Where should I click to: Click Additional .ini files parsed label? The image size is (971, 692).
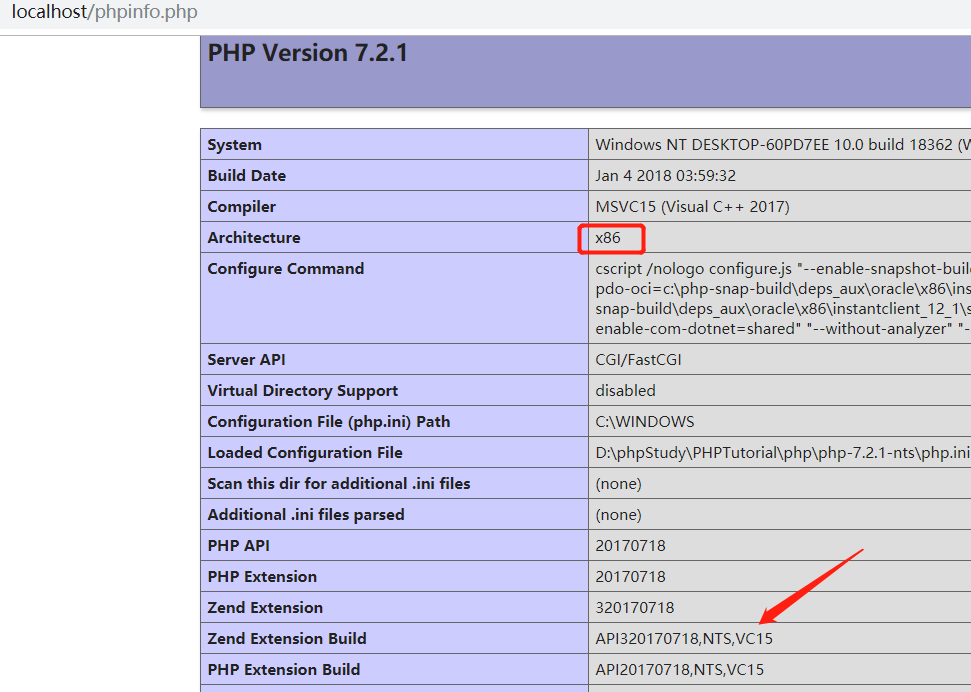click(306, 515)
